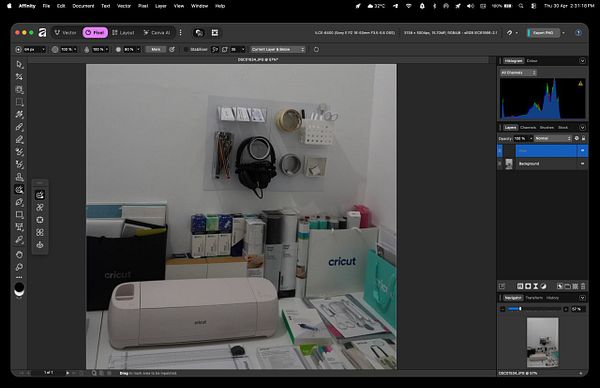Select the Hand view tool
This screenshot has width=600, height=388.
19,254
